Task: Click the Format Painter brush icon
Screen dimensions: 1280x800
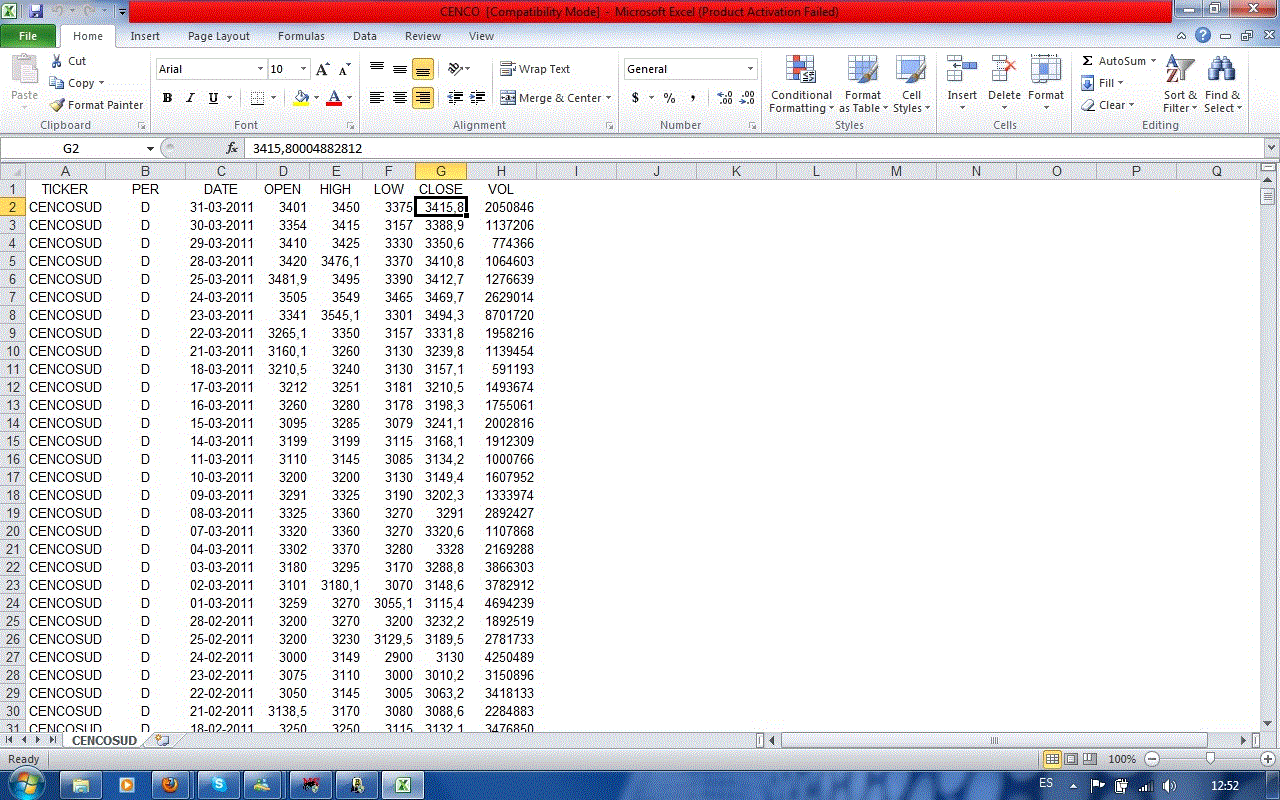Action: 57,105
